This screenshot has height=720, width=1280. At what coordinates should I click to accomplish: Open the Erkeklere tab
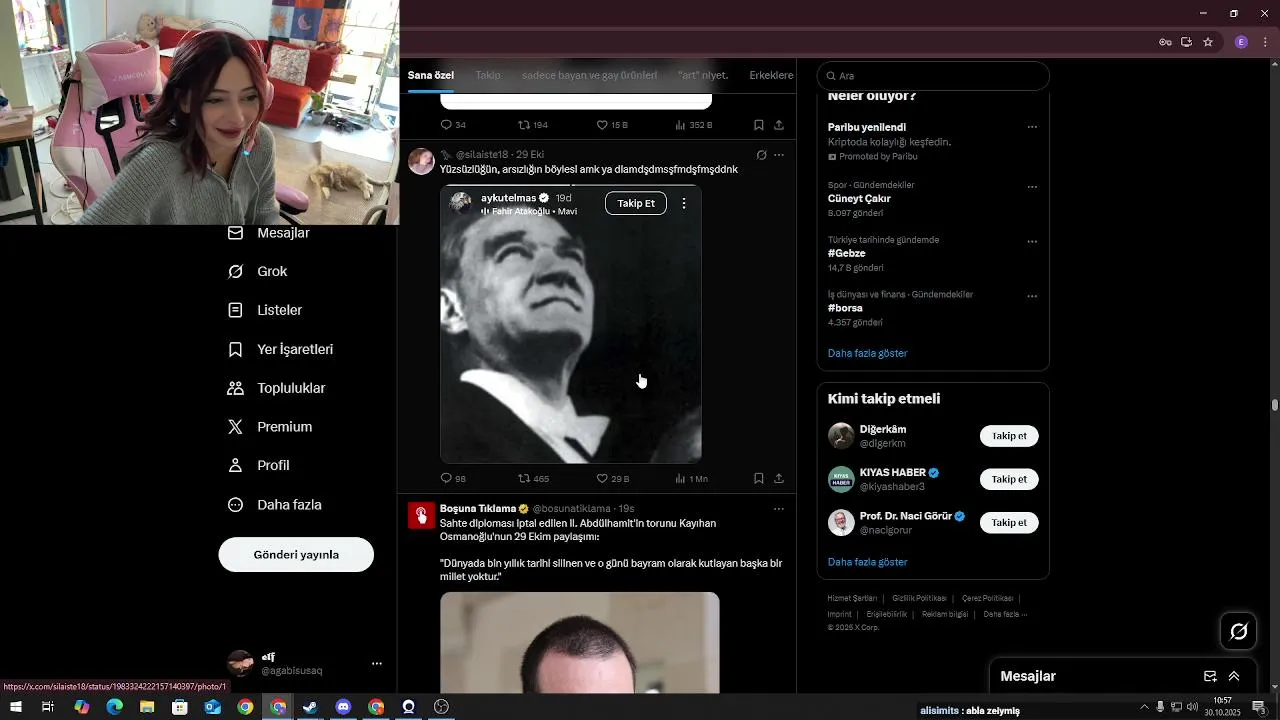771,76
